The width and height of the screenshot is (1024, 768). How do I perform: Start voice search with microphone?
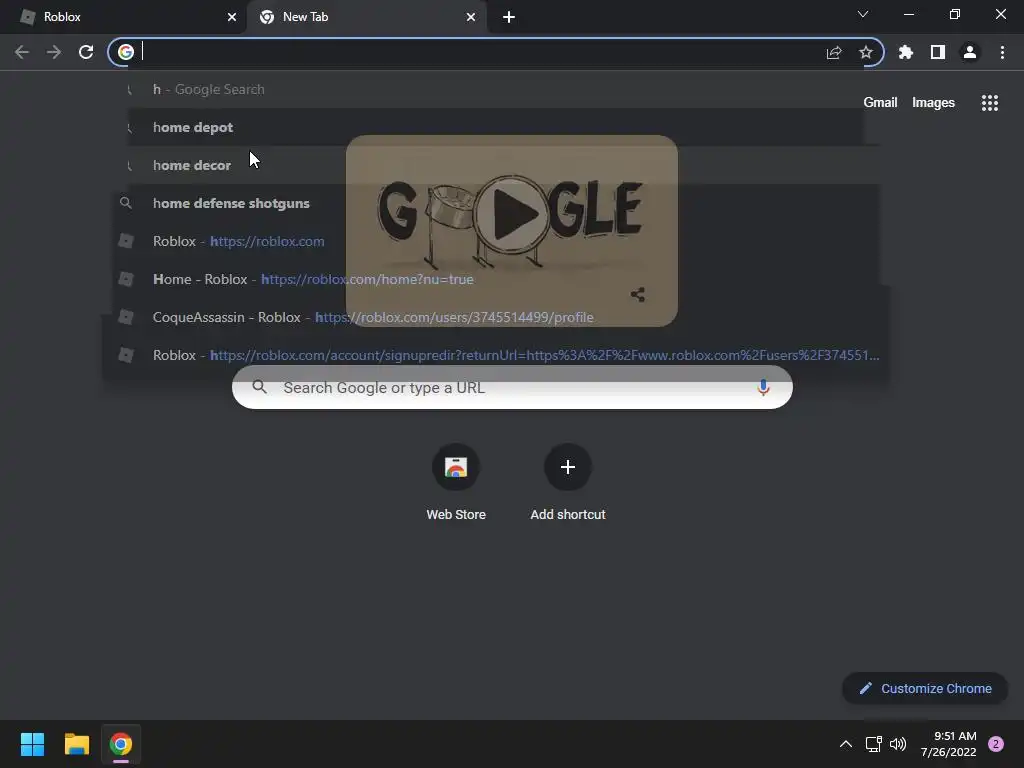pos(763,387)
